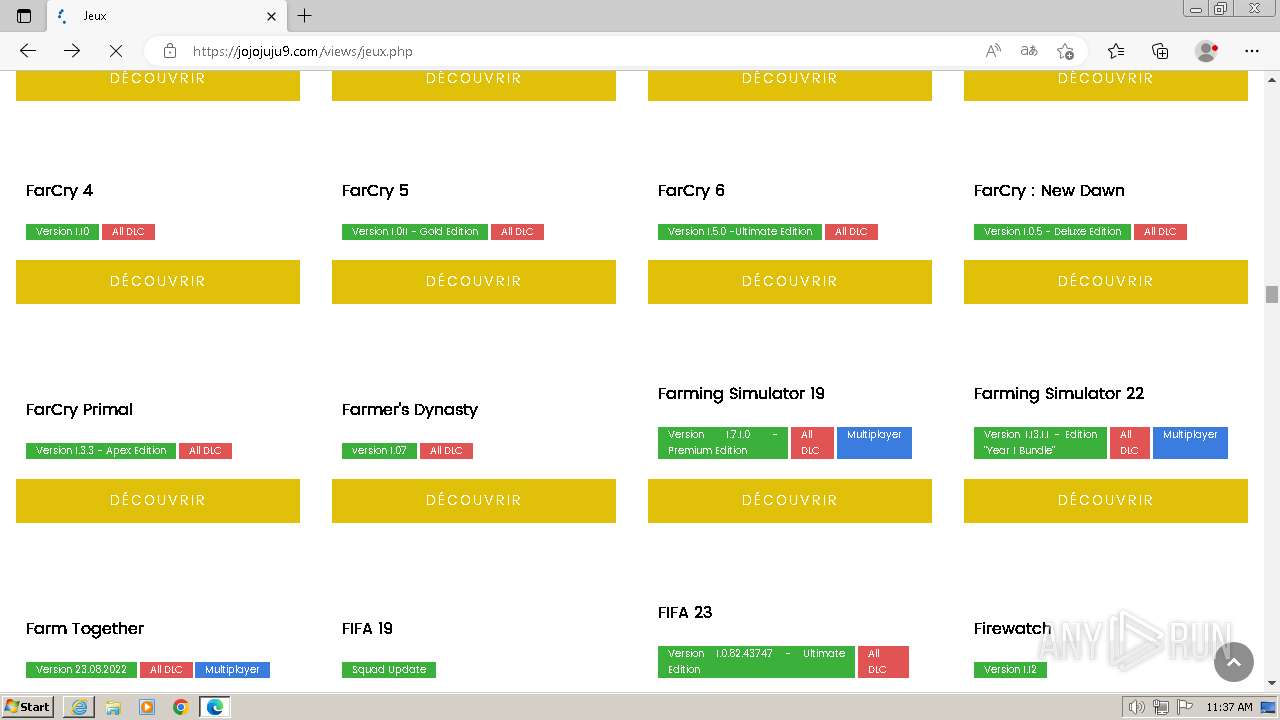Screen dimensions: 1280x720
Task: Add this page to favorites
Action: 1065,51
